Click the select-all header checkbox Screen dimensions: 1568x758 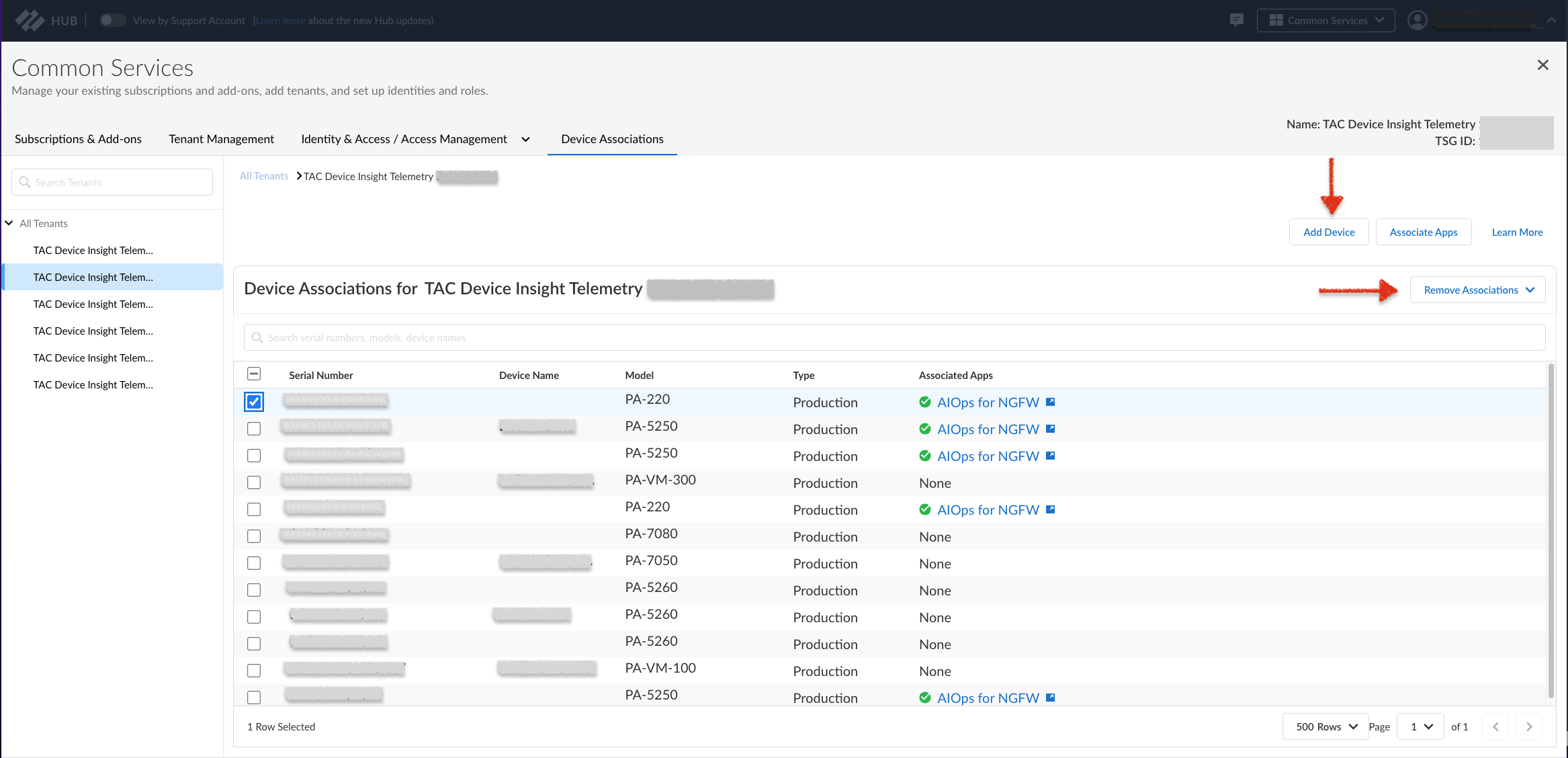click(x=254, y=374)
